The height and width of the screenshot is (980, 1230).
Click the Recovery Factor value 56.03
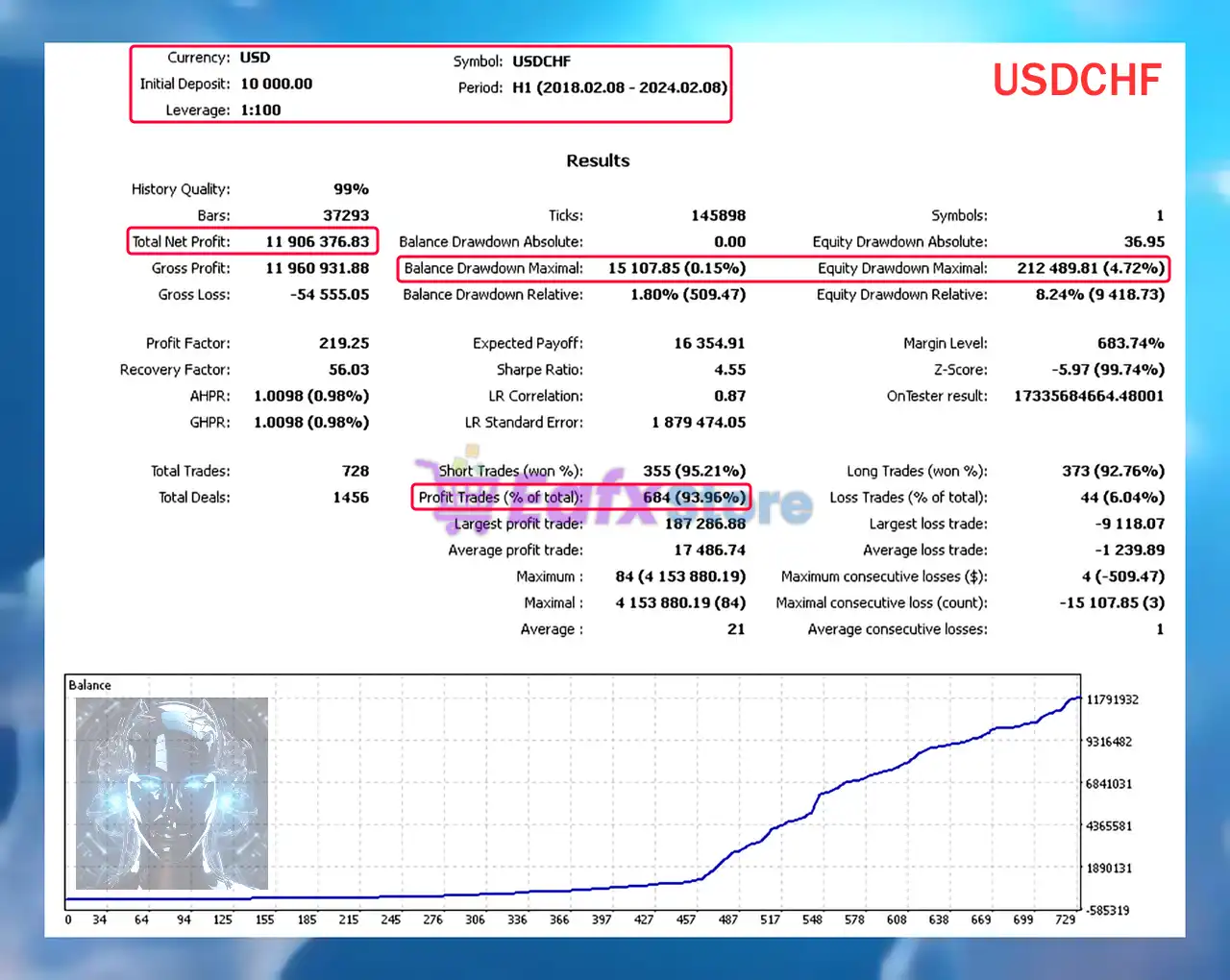[x=349, y=370]
